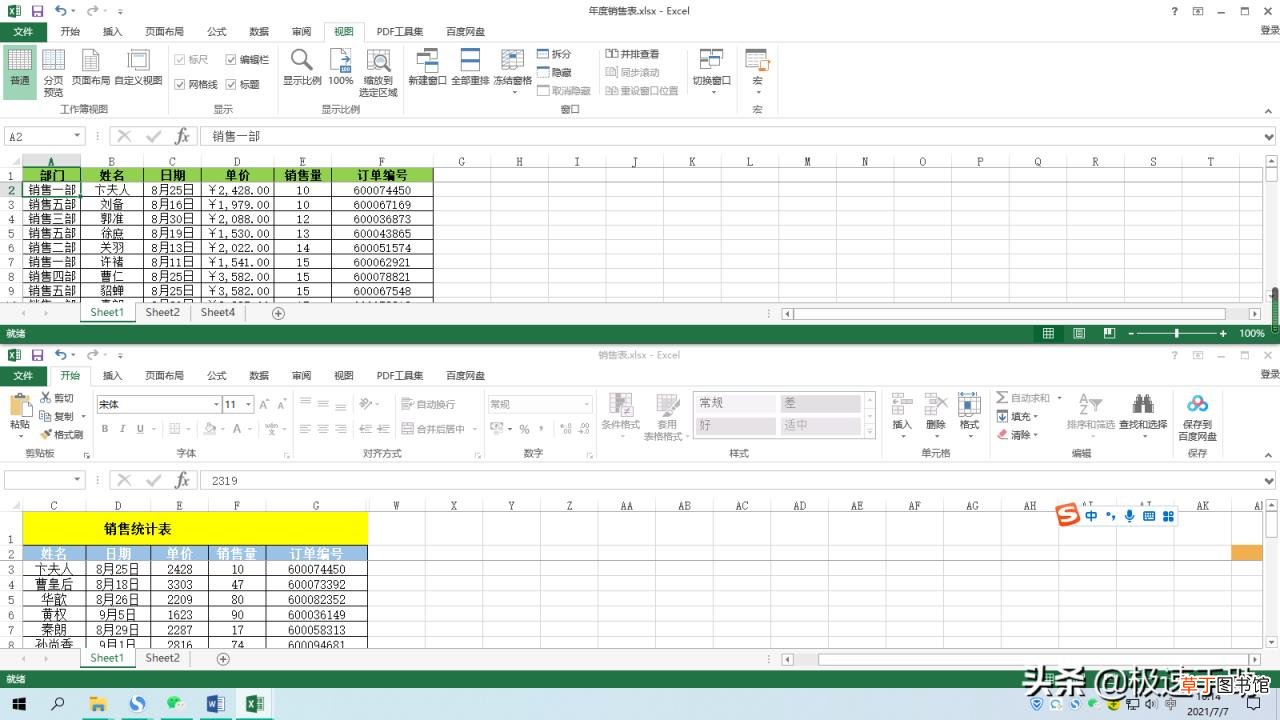Click 查找和选择 binoculars icon
1280x720 pixels.
click(x=1143, y=412)
